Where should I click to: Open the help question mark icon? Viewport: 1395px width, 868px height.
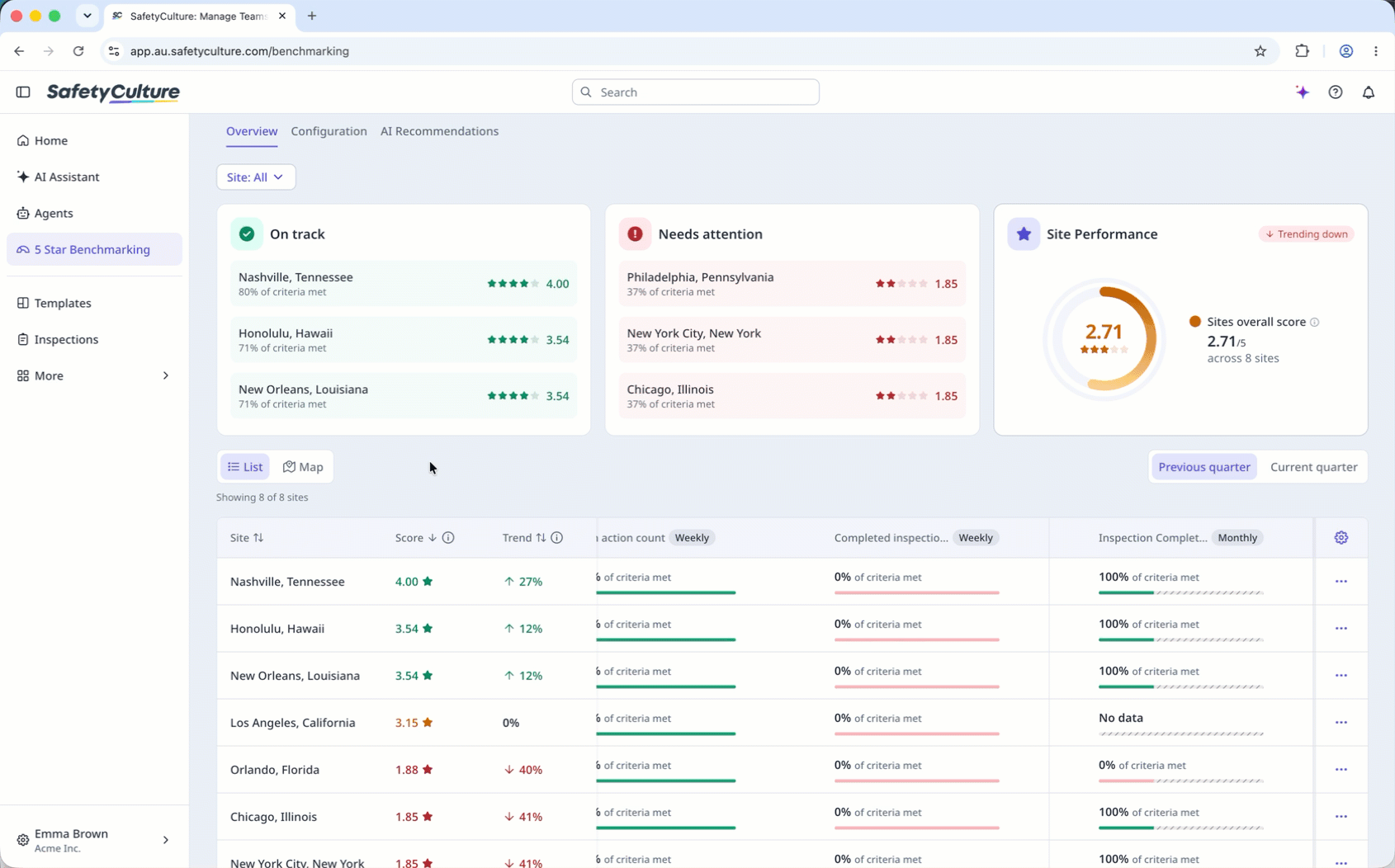tap(1336, 92)
